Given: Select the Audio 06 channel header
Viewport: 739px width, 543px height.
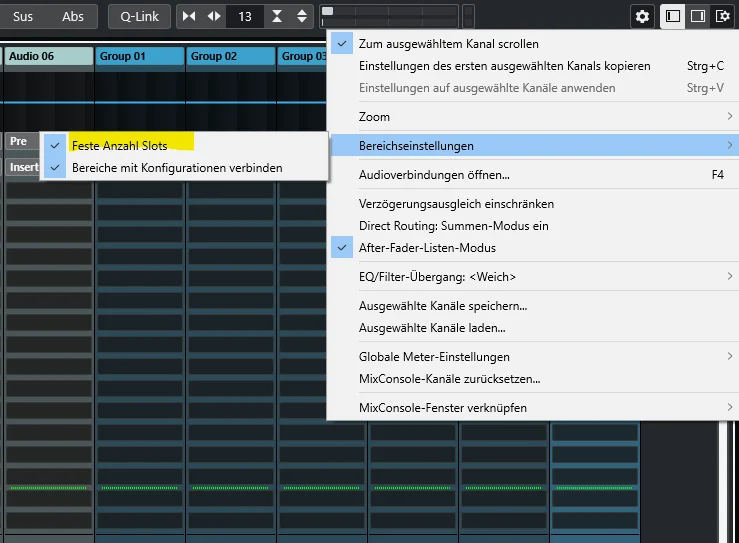Looking at the screenshot, I should [48, 56].
